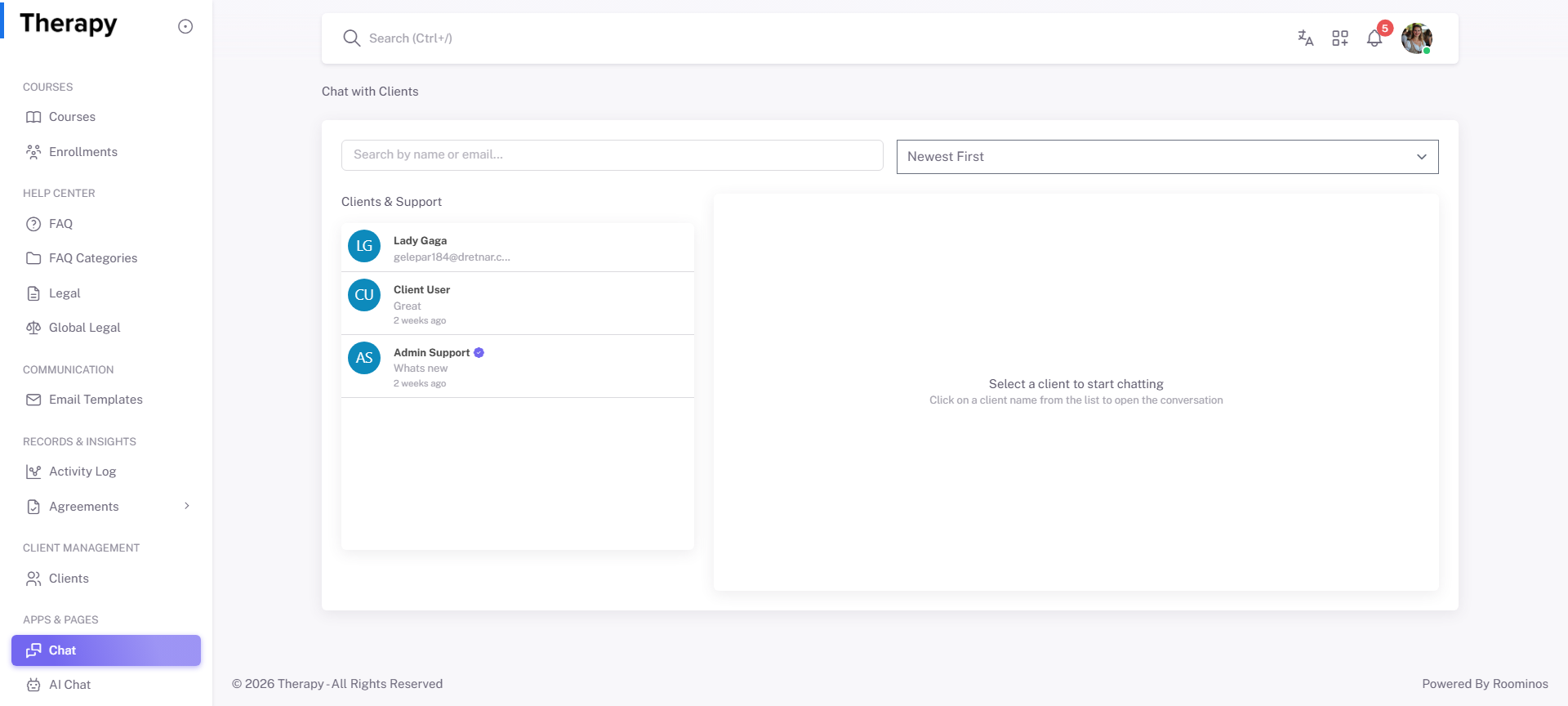Click the red 5 notification badge
1568x706 pixels.
click(x=1385, y=29)
